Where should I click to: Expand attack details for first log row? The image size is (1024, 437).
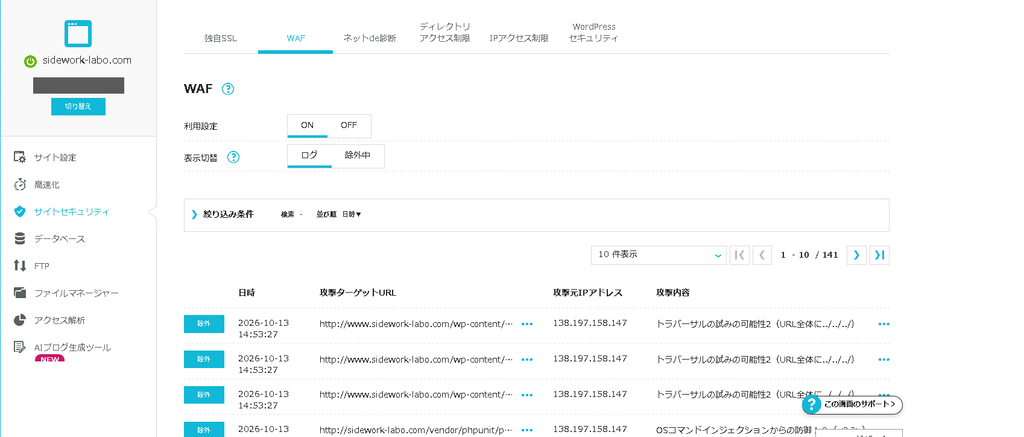pyautogui.click(x=884, y=323)
